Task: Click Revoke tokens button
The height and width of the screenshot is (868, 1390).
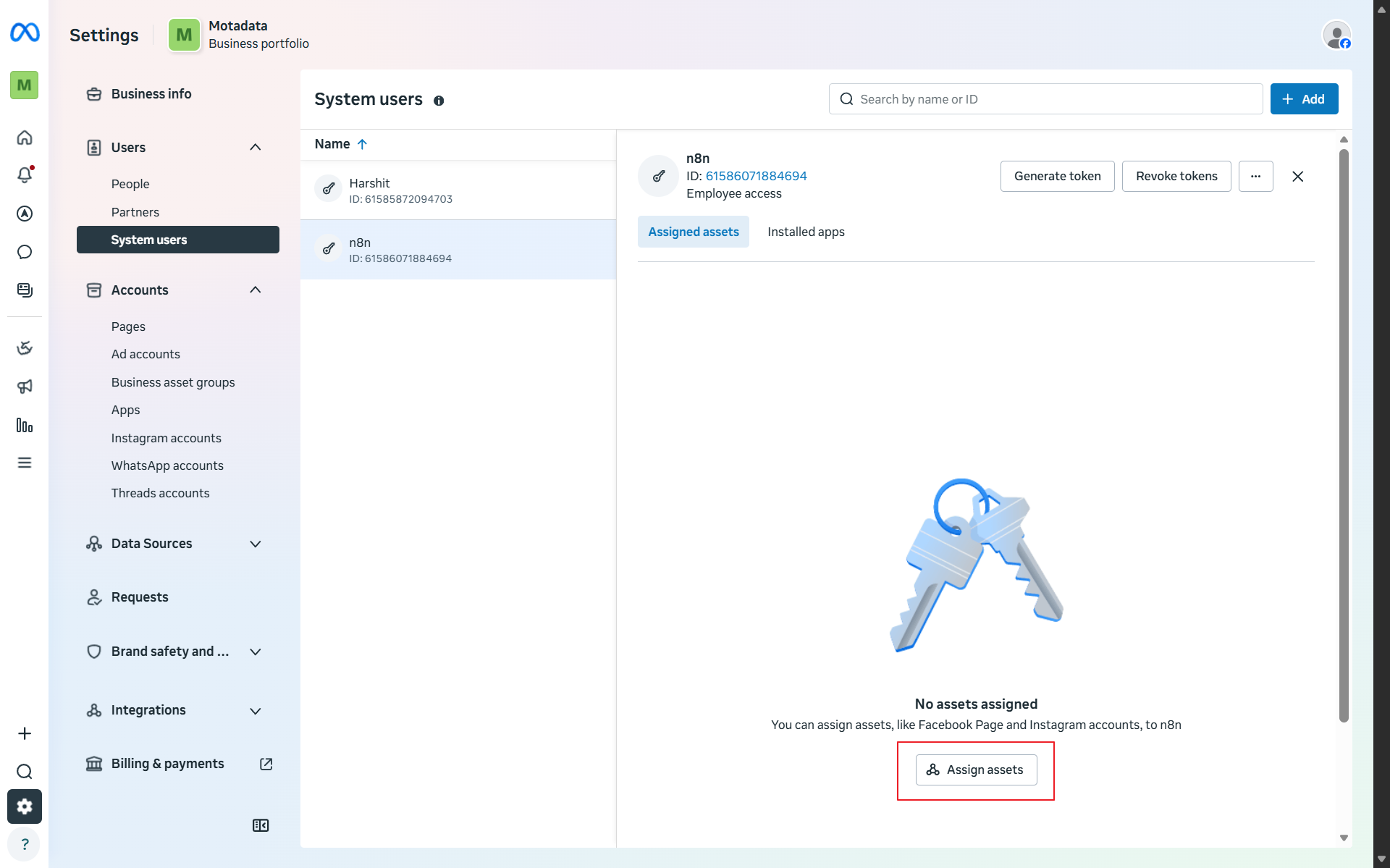Action: [x=1176, y=177]
